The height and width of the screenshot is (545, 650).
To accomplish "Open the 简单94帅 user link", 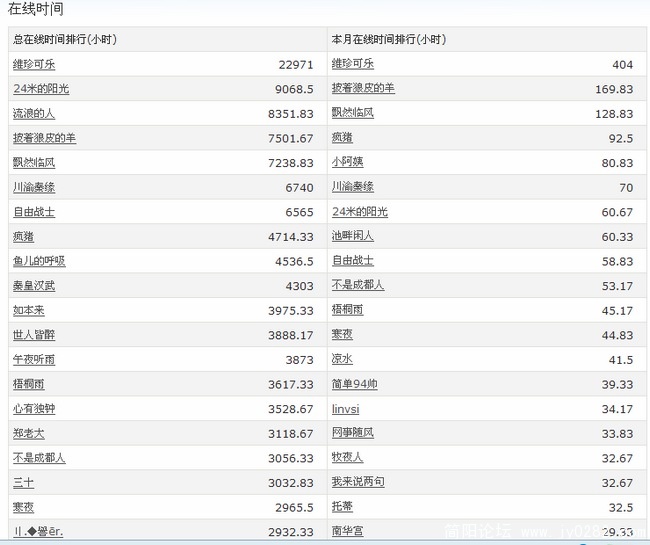I will coord(354,384).
